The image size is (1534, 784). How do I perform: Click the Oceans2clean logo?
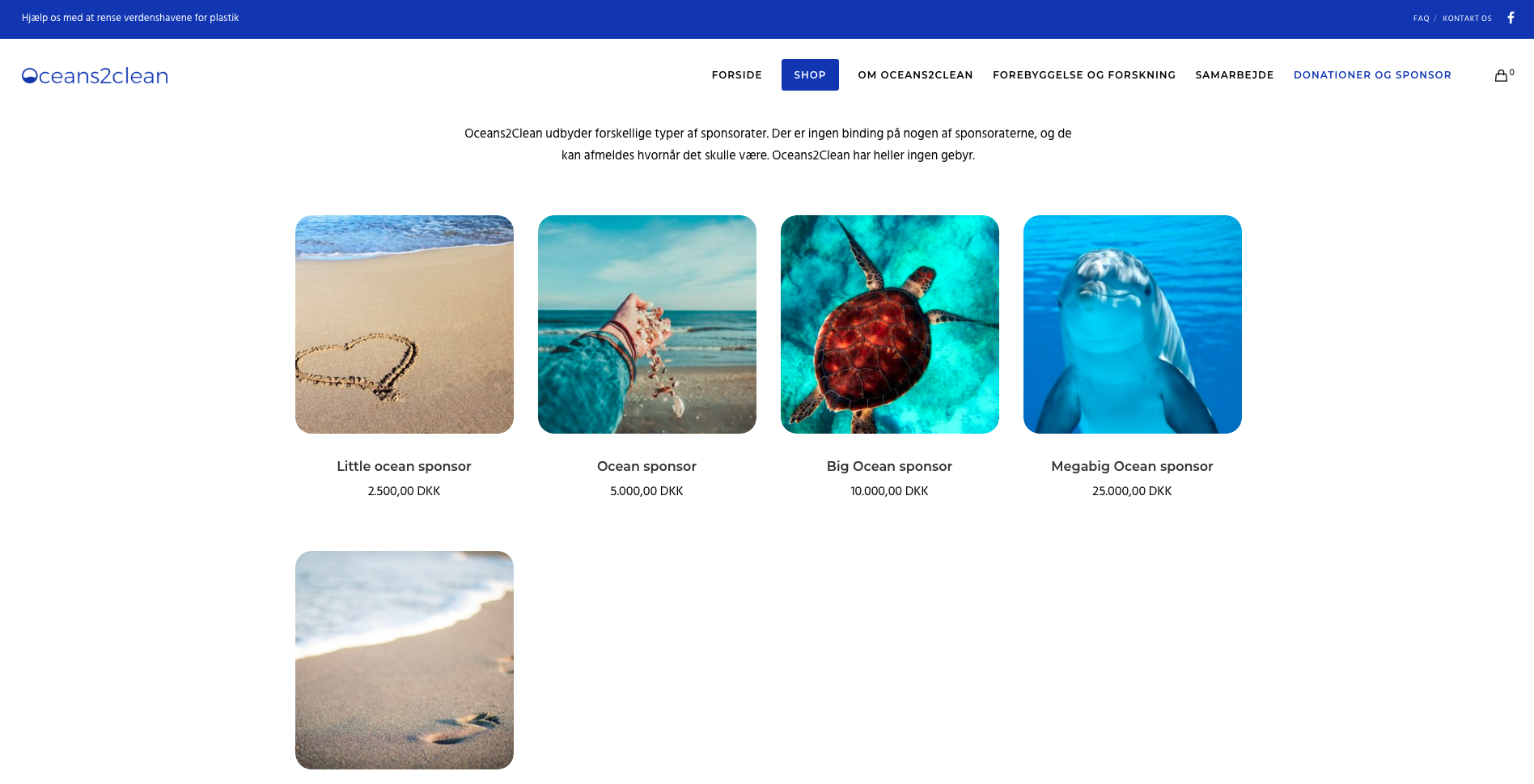click(x=95, y=76)
